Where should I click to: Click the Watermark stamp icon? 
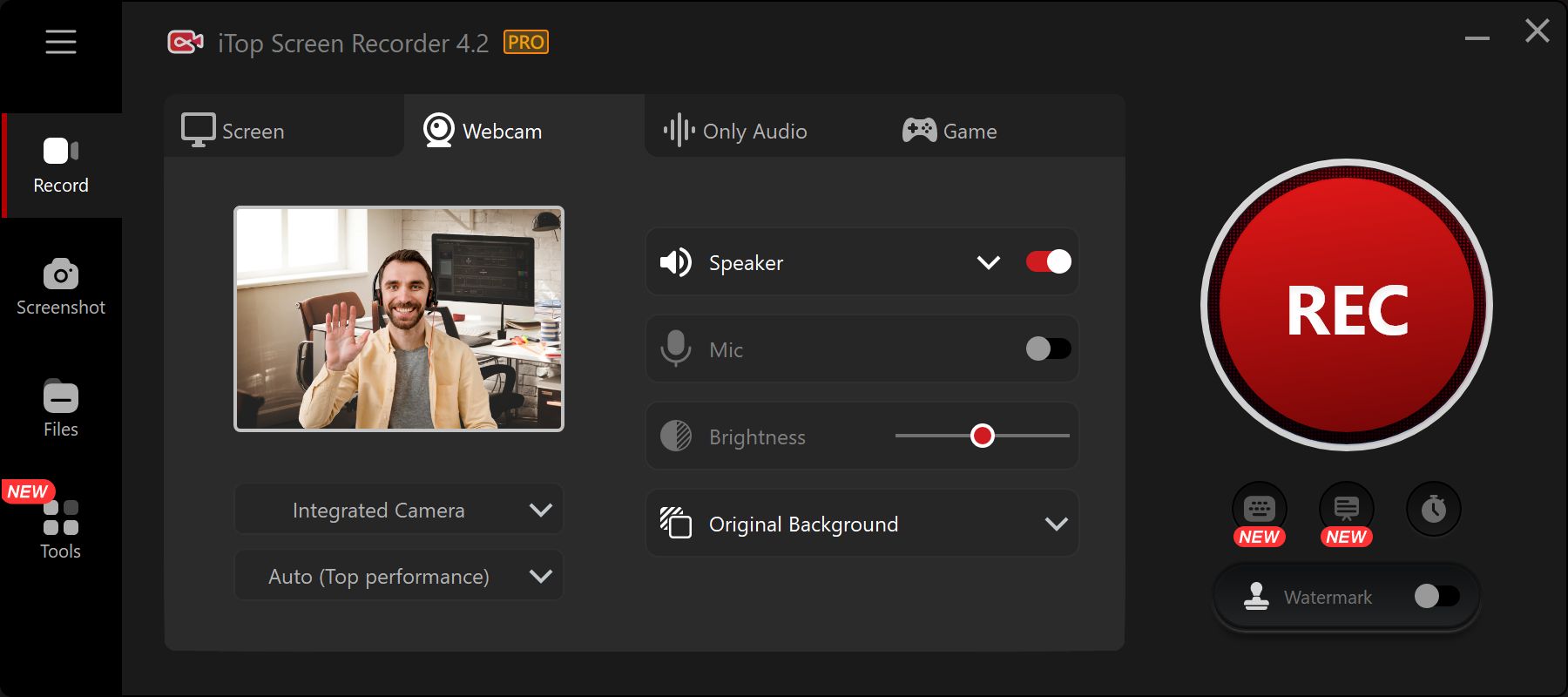point(1256,596)
